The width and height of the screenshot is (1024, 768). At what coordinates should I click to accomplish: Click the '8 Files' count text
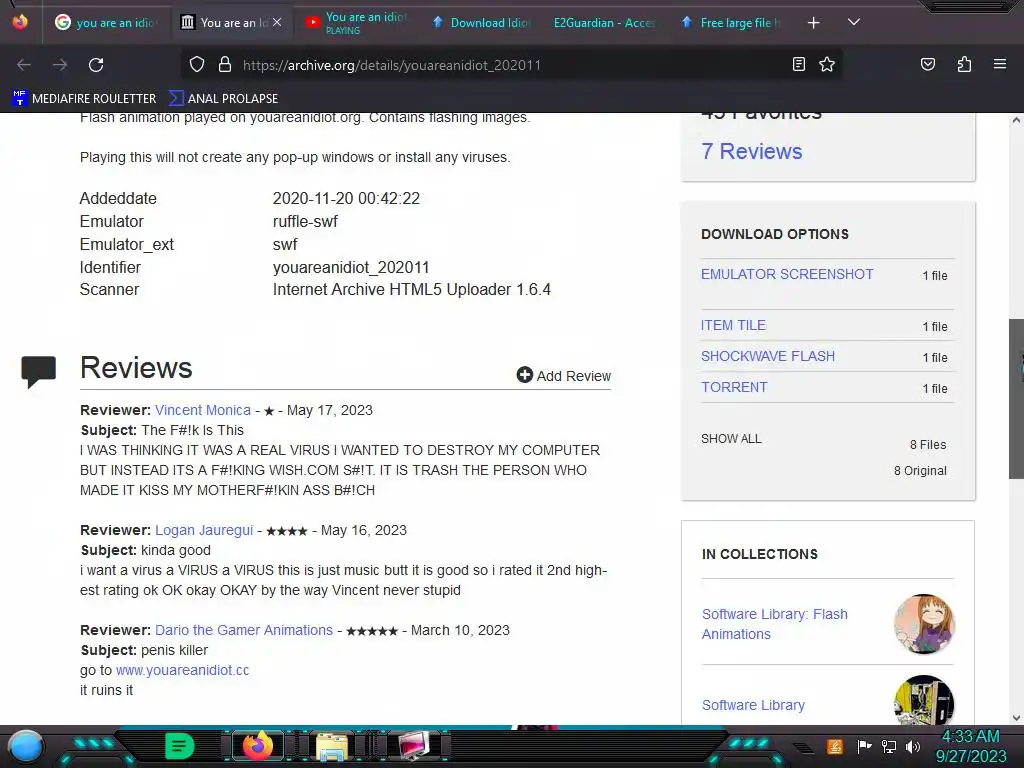point(928,445)
